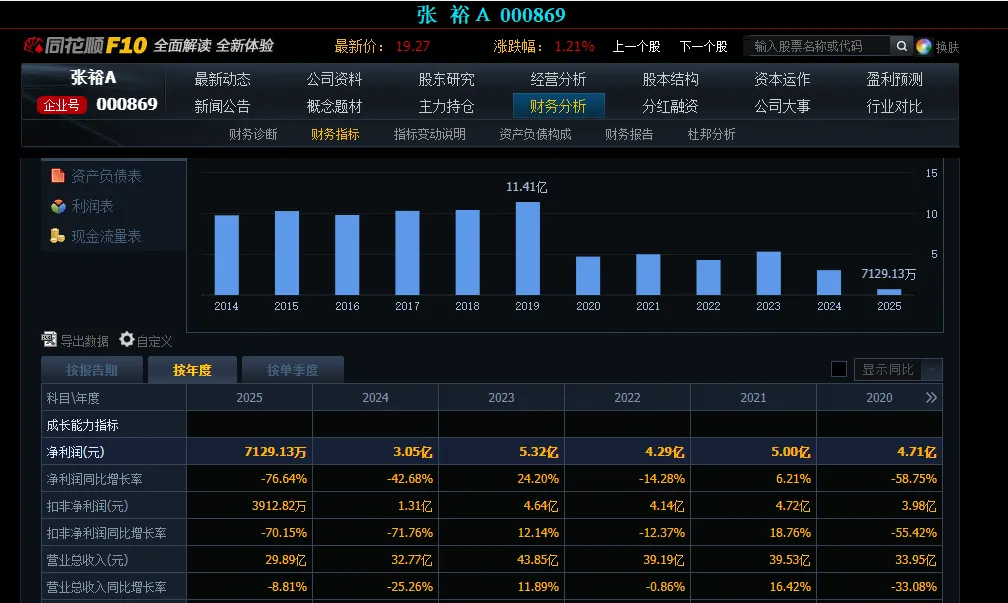Click the 2025 bar in chart
This screenshot has width=1008, height=603.
point(889,292)
